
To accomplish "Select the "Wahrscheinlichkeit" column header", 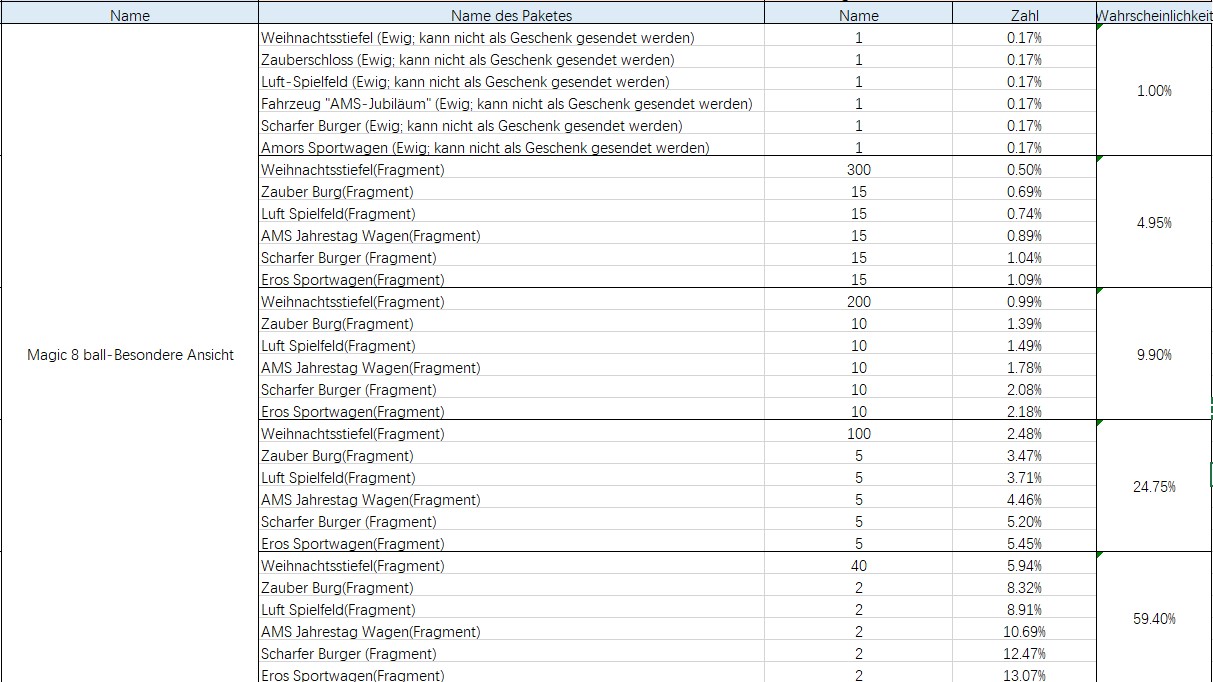I will click(x=1155, y=15).
